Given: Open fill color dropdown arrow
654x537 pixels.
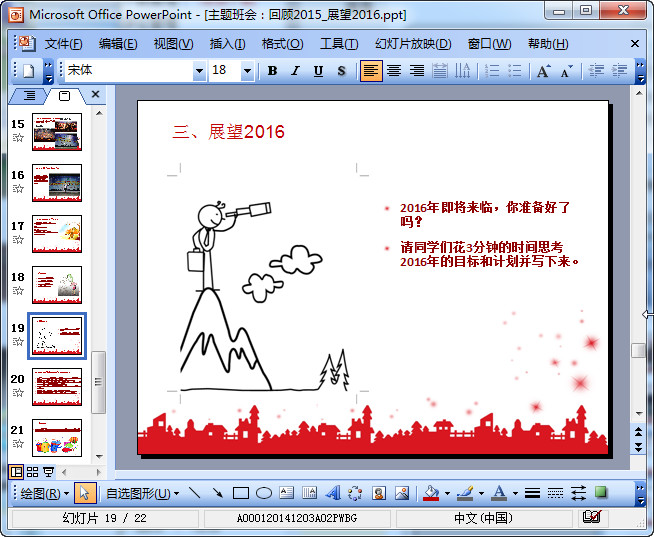Looking at the screenshot, I should pos(447,493).
